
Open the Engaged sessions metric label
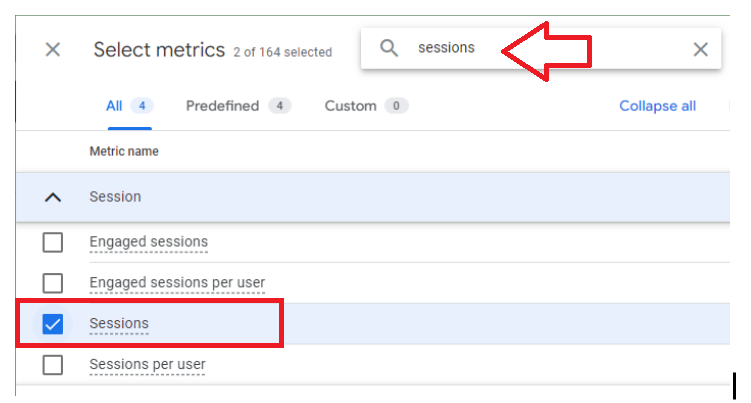pos(148,242)
